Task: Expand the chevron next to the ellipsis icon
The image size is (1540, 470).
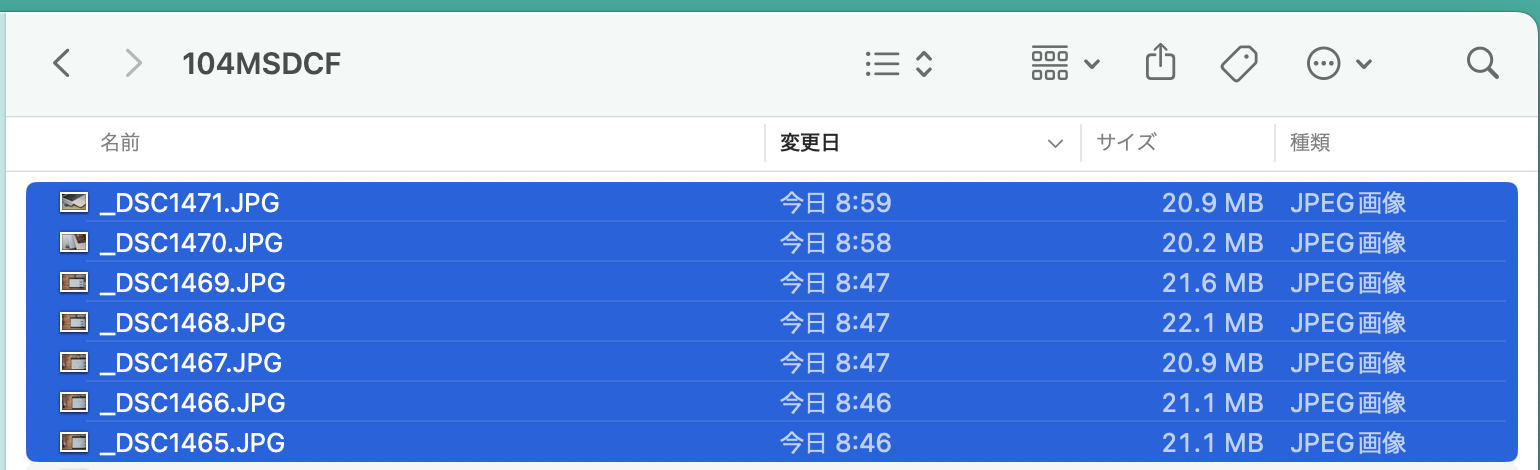Action: [1364, 65]
